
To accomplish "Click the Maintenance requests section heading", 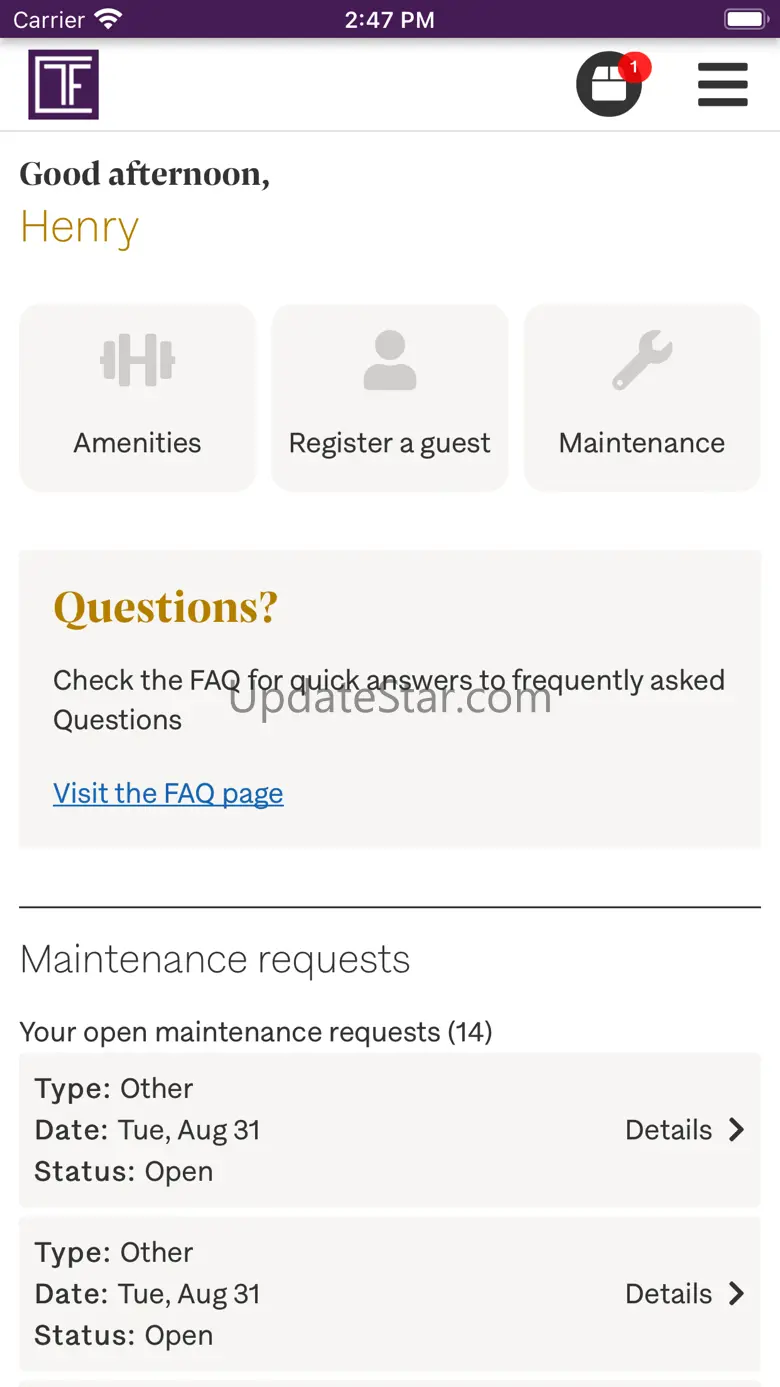I will tap(215, 959).
